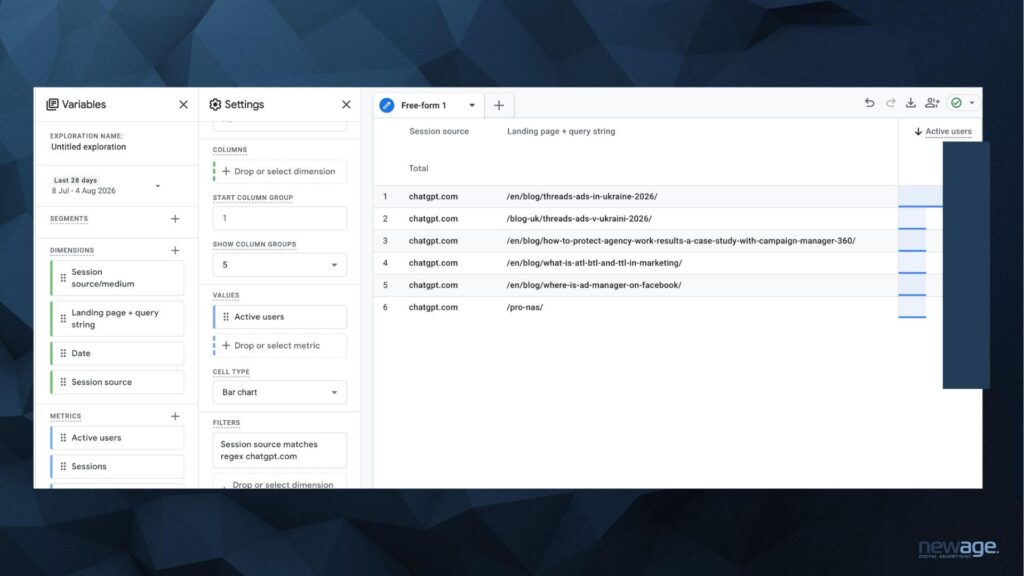Click what-is-atl-btl-and-ttl-in-marketing cell
Screen dimensions: 1024x576
coord(594,263)
